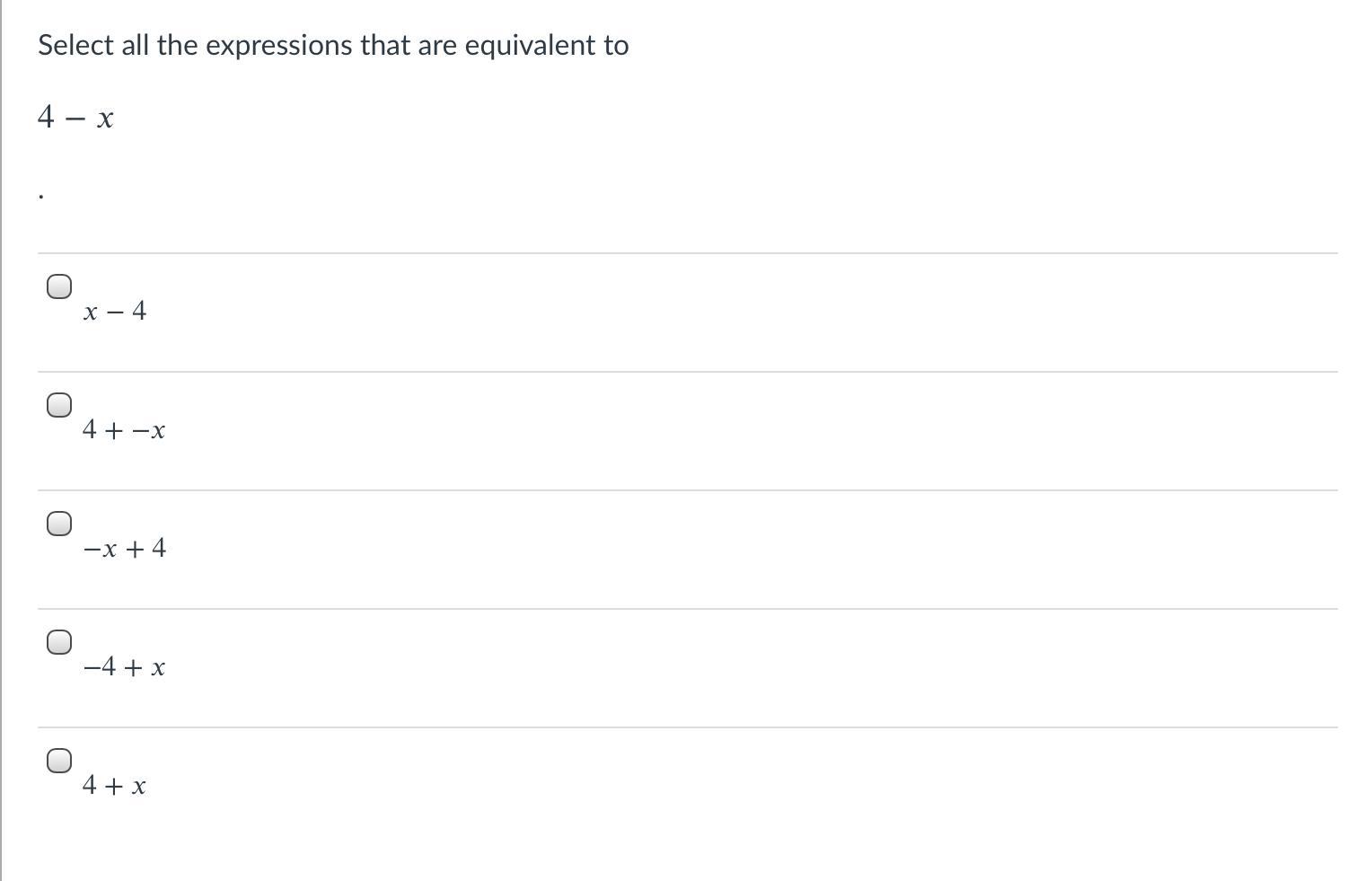Image resolution: width=1372 pixels, height=881 pixels.
Task: Click the word "Select" in the question
Action: (x=76, y=45)
